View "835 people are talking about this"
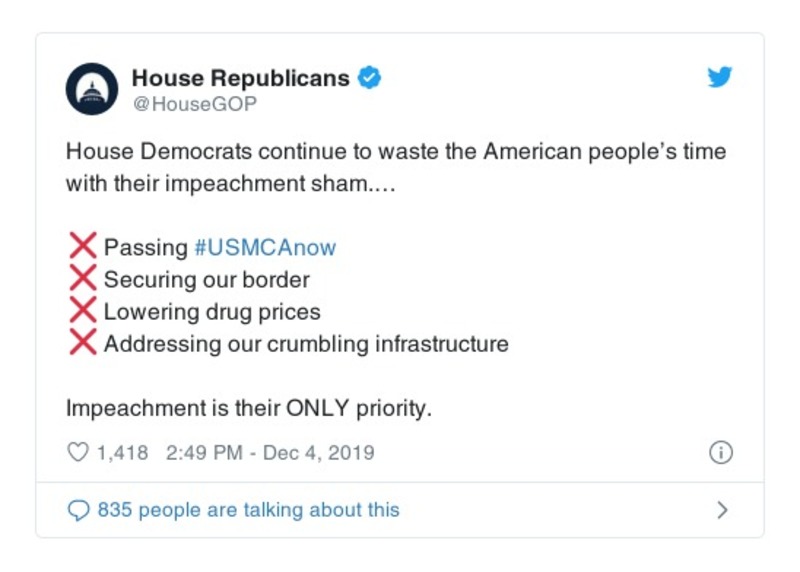This screenshot has width=800, height=572. (248, 510)
